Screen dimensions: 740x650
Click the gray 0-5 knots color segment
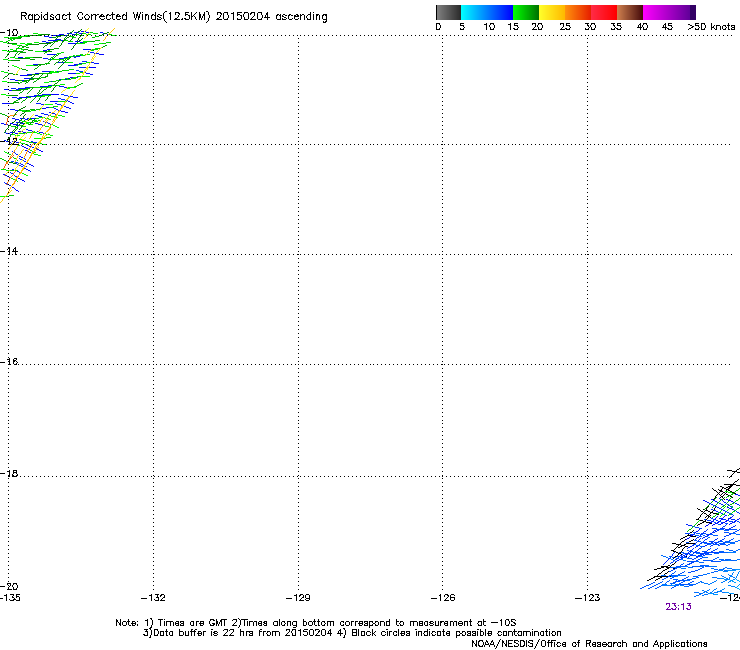pyautogui.click(x=448, y=12)
